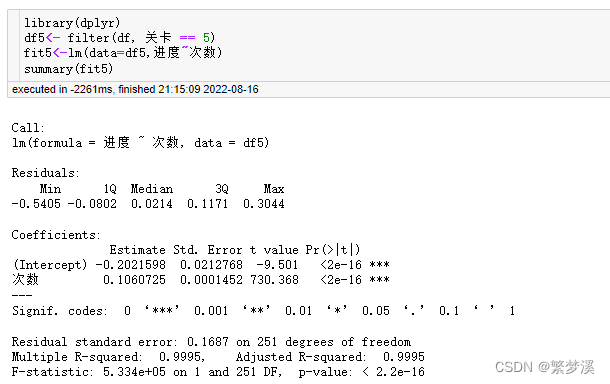This screenshot has width=610, height=384.
Task: Click the intercept estimate -0.2021598
Action: tap(131, 265)
